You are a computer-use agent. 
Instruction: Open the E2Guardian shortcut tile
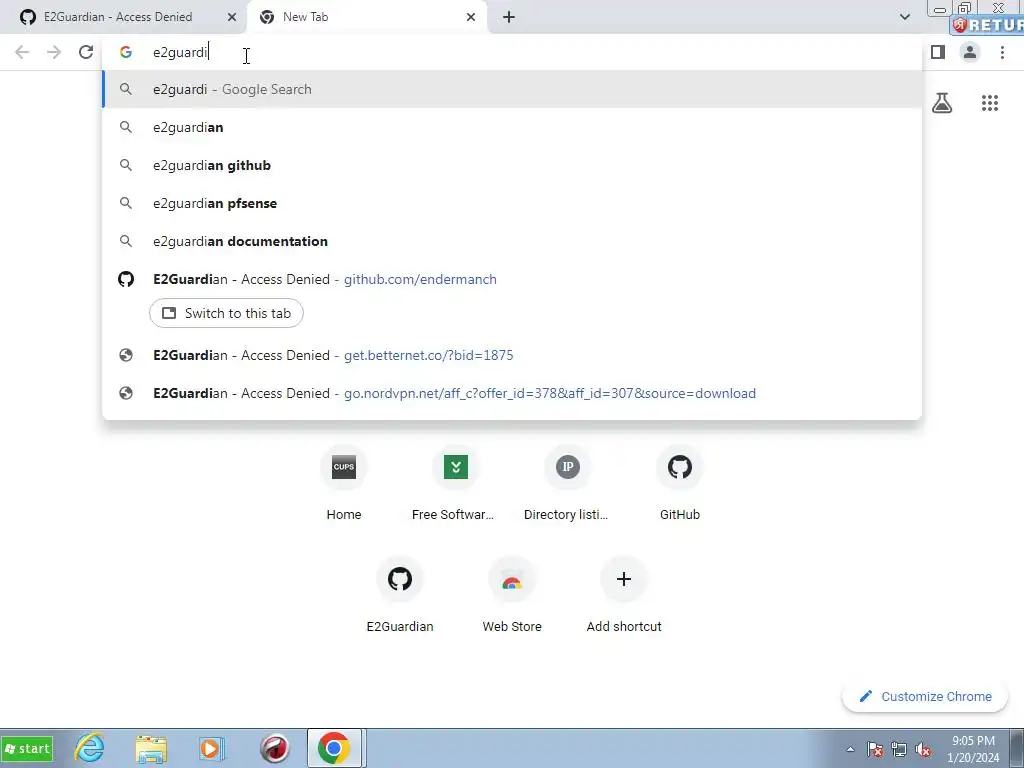click(400, 595)
